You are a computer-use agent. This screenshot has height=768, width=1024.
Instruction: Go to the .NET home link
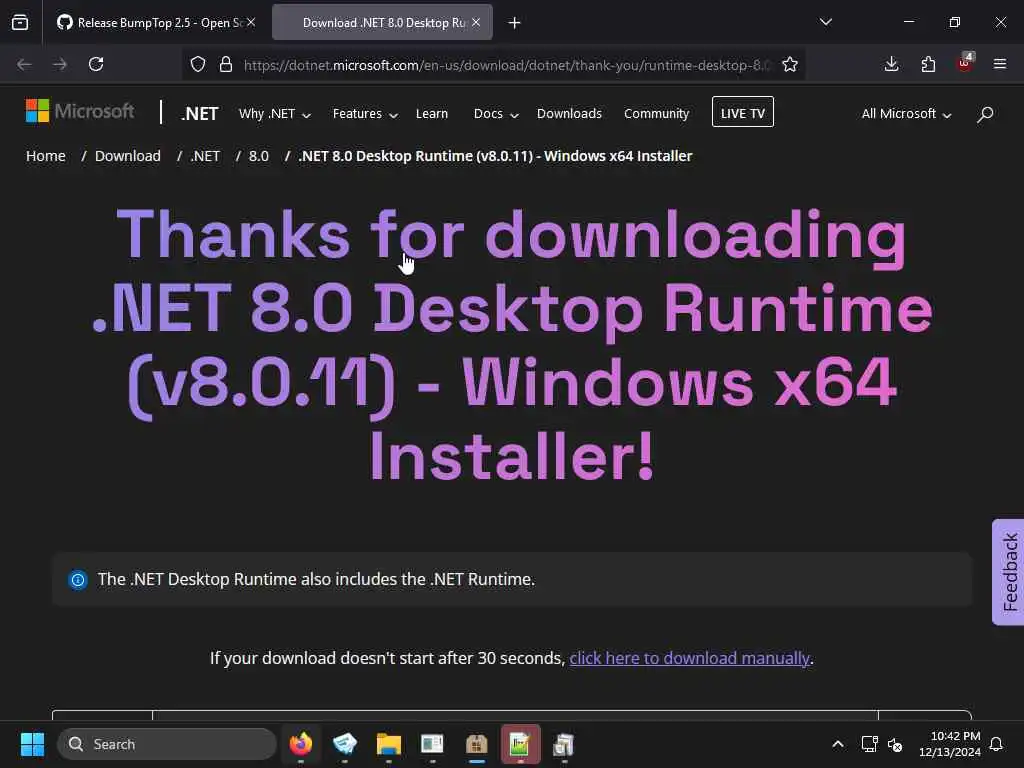point(200,114)
